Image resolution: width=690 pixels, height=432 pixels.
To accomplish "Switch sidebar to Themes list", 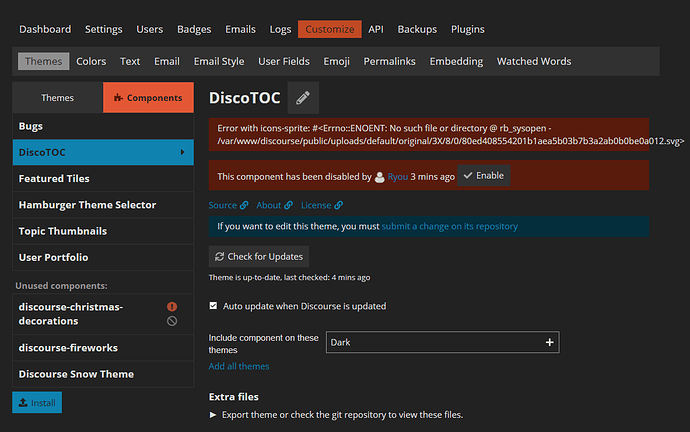I will [58, 98].
